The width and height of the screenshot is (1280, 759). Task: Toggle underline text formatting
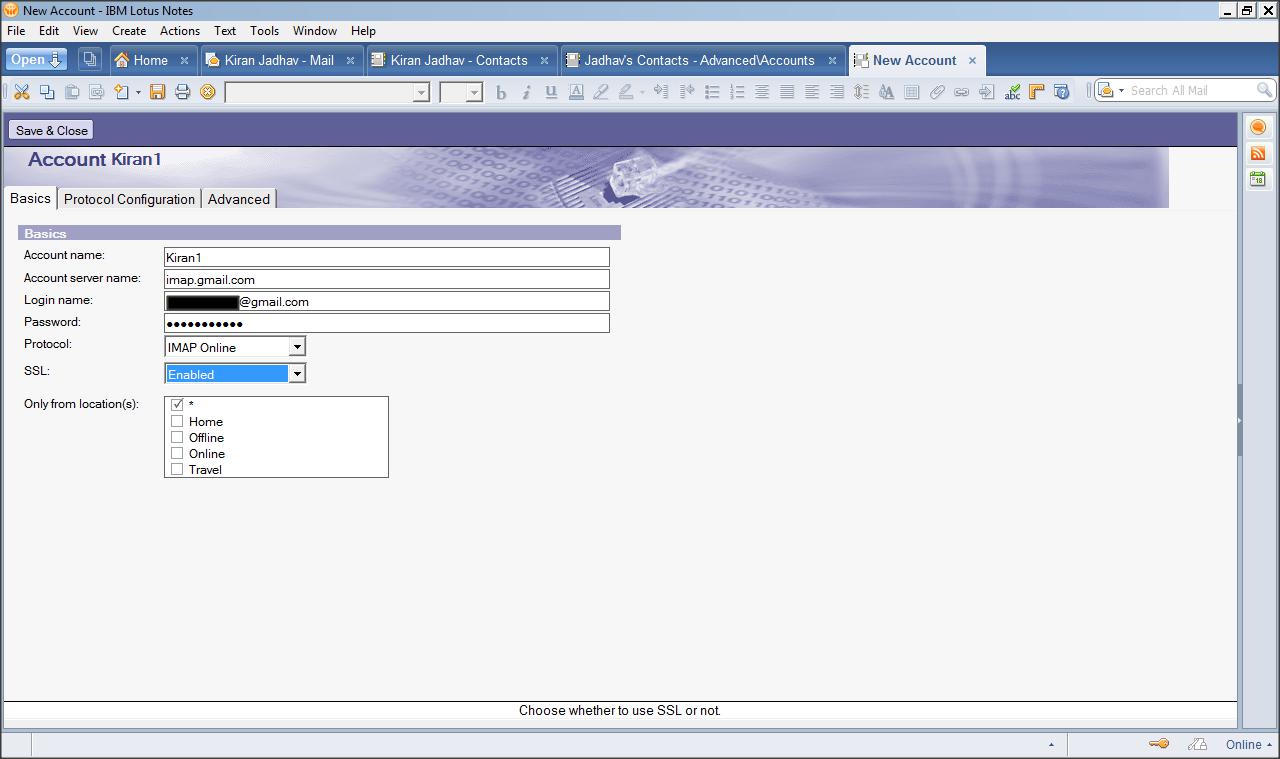[x=551, y=92]
